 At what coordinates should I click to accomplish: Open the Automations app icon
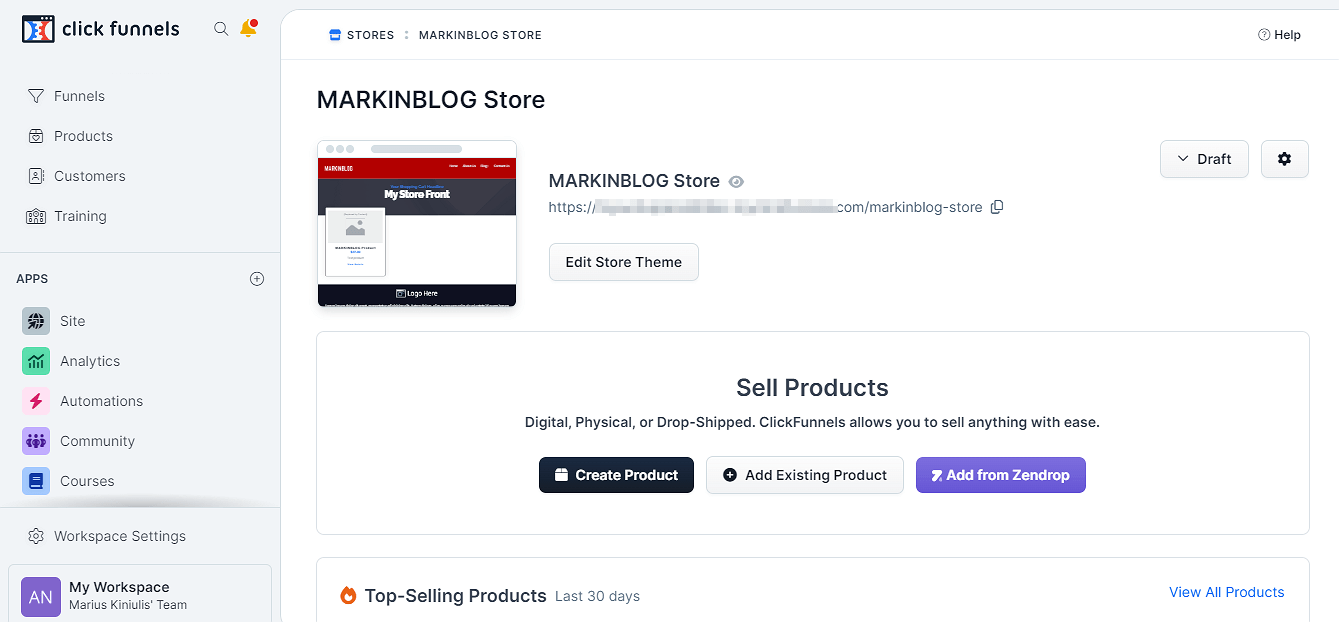pos(36,401)
